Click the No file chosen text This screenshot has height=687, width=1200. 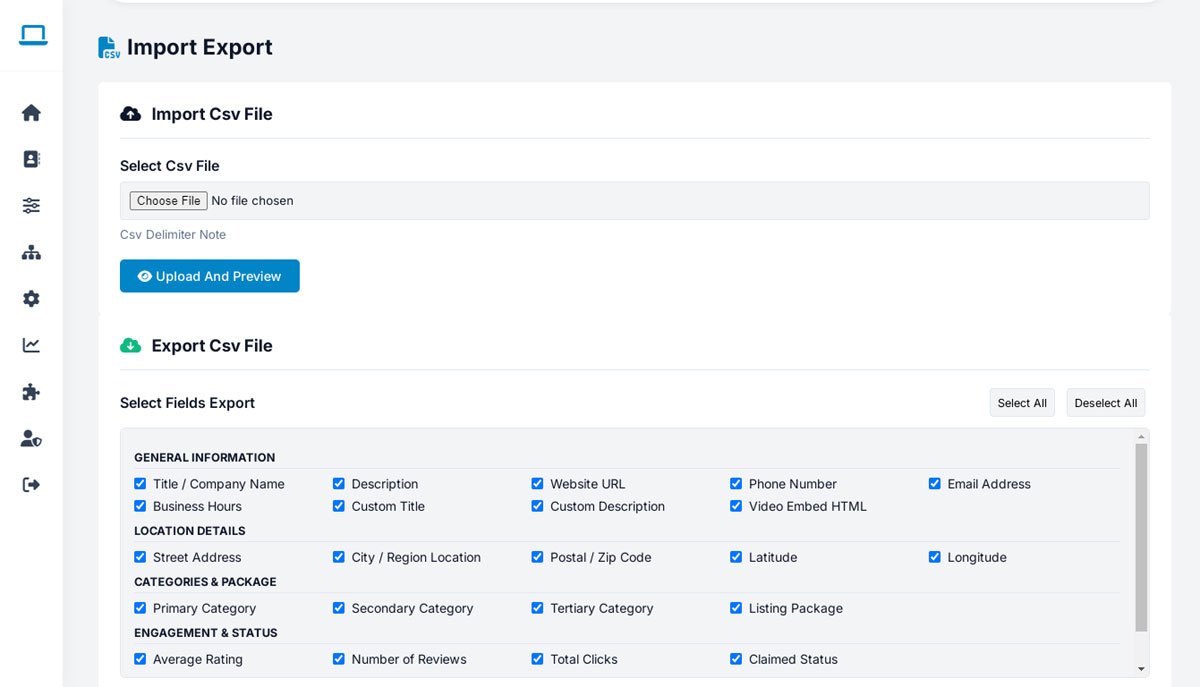click(x=253, y=201)
